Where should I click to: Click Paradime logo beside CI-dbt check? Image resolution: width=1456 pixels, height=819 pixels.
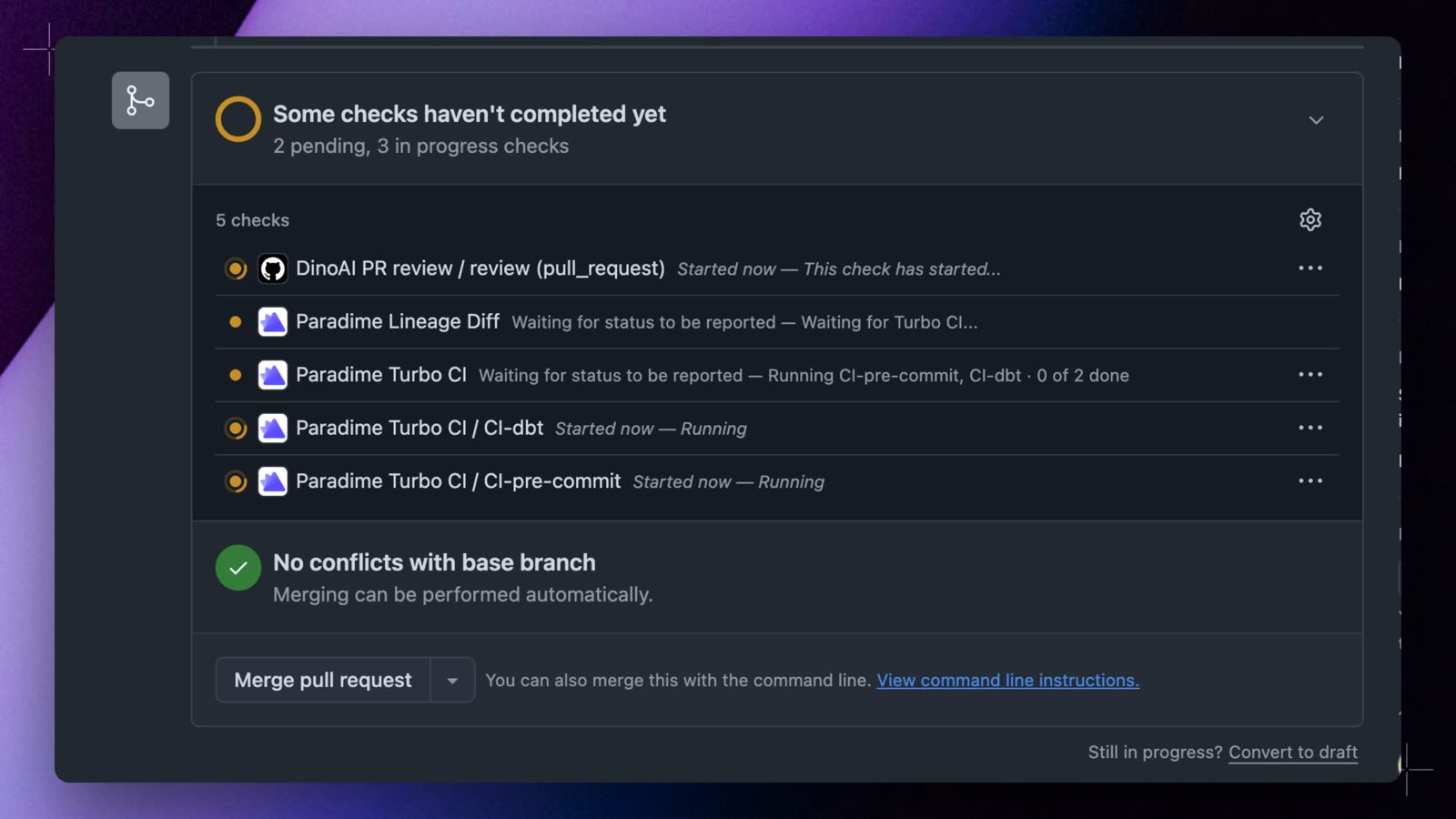273,428
